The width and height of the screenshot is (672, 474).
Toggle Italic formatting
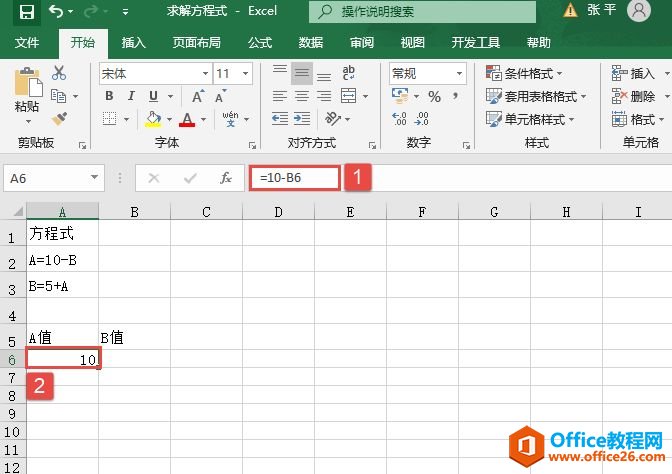point(131,96)
